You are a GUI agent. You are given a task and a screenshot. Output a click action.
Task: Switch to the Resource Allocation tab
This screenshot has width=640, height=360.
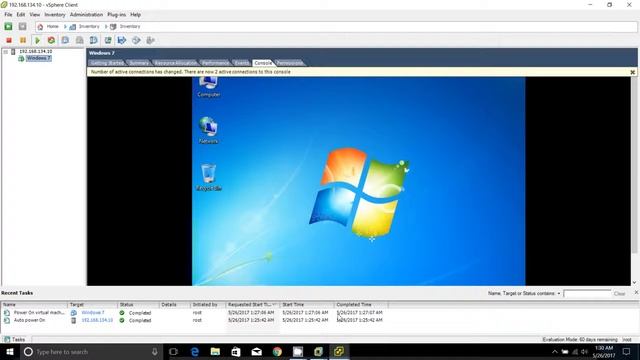tap(176, 63)
